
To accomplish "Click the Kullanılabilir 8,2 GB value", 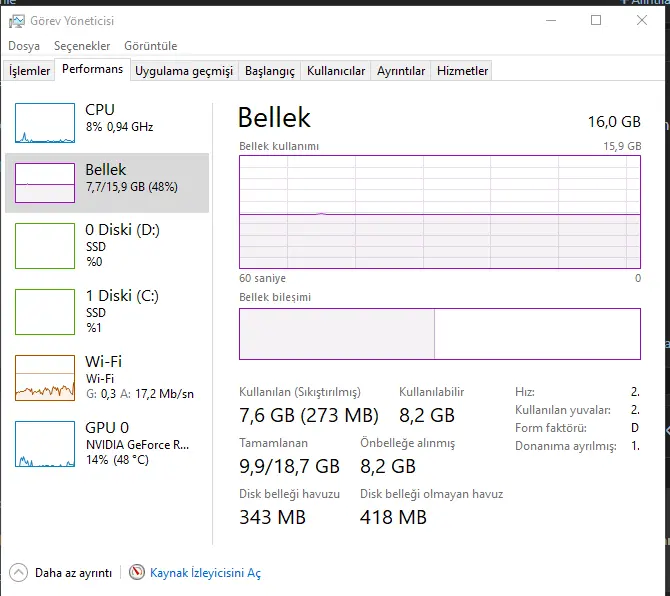I will (x=427, y=415).
